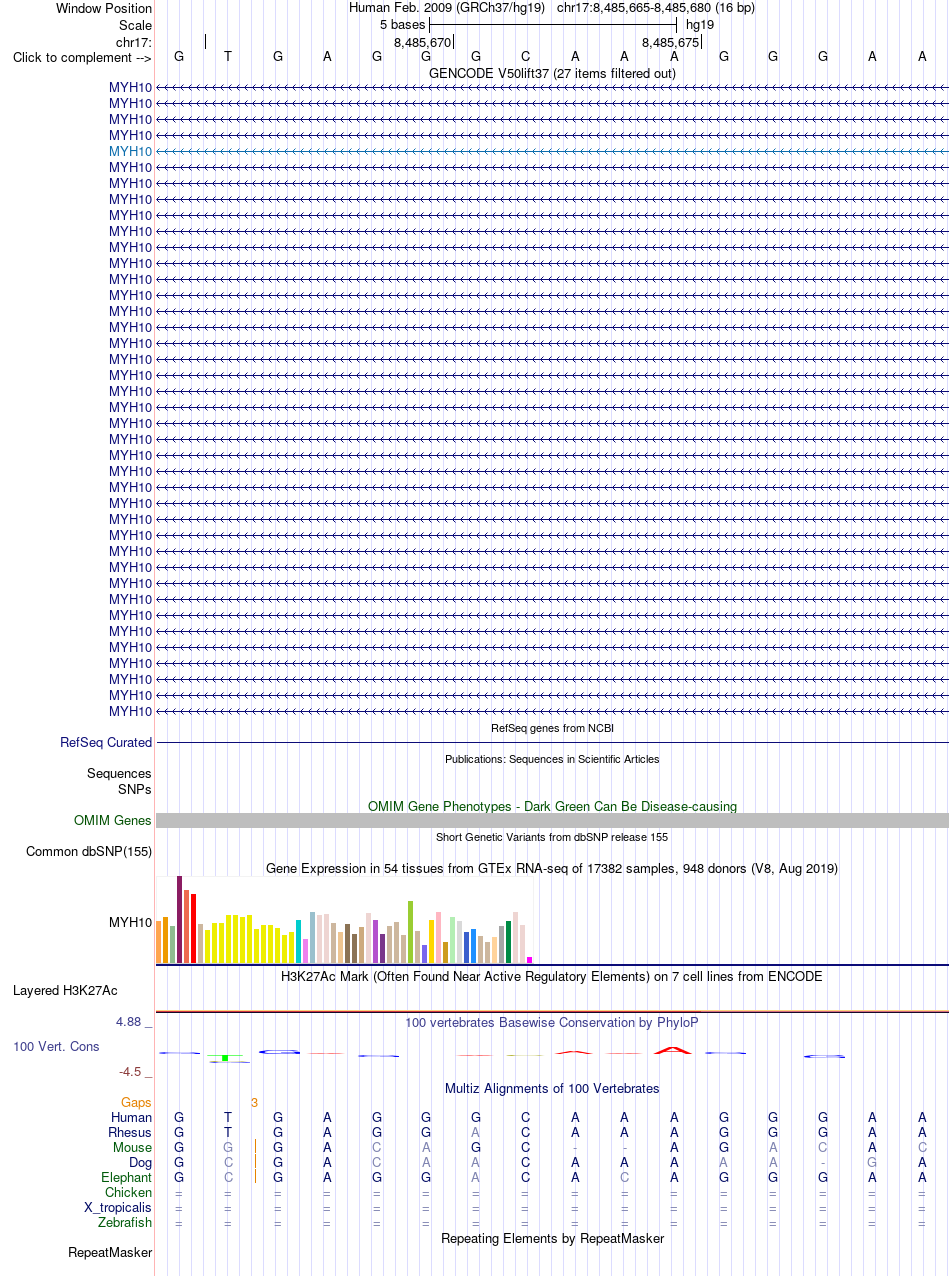Click the Layered H3K27Ac label

pyautogui.click(x=65, y=991)
